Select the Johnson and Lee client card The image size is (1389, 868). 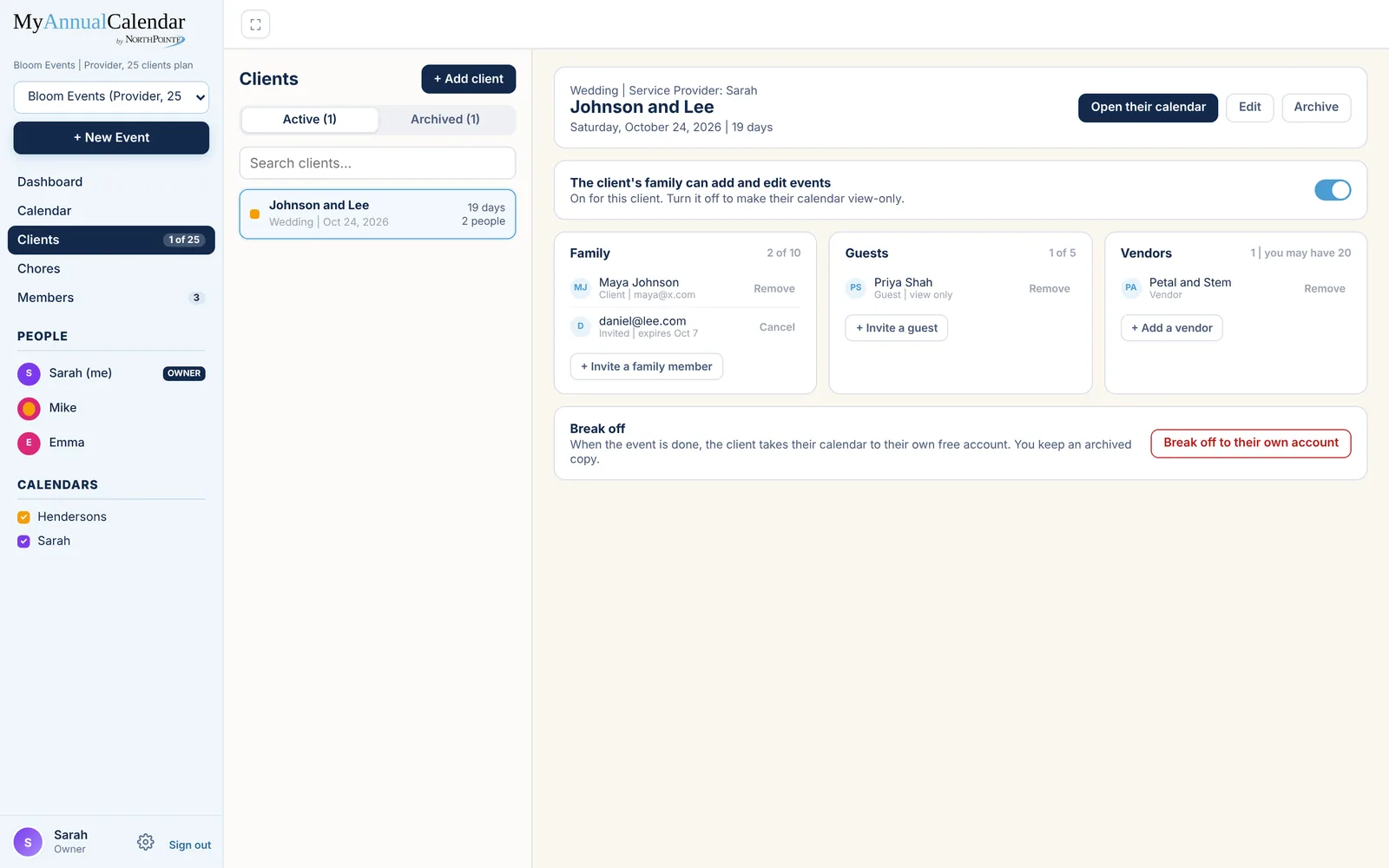click(x=378, y=214)
